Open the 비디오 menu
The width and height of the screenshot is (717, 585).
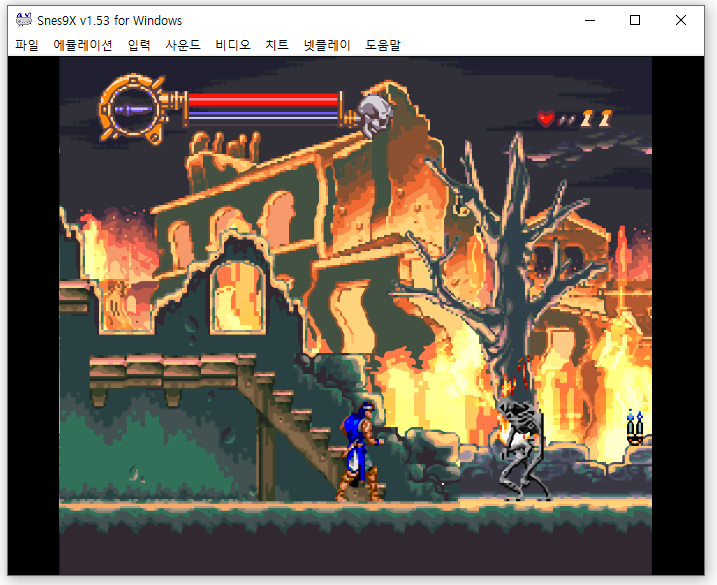coord(233,45)
